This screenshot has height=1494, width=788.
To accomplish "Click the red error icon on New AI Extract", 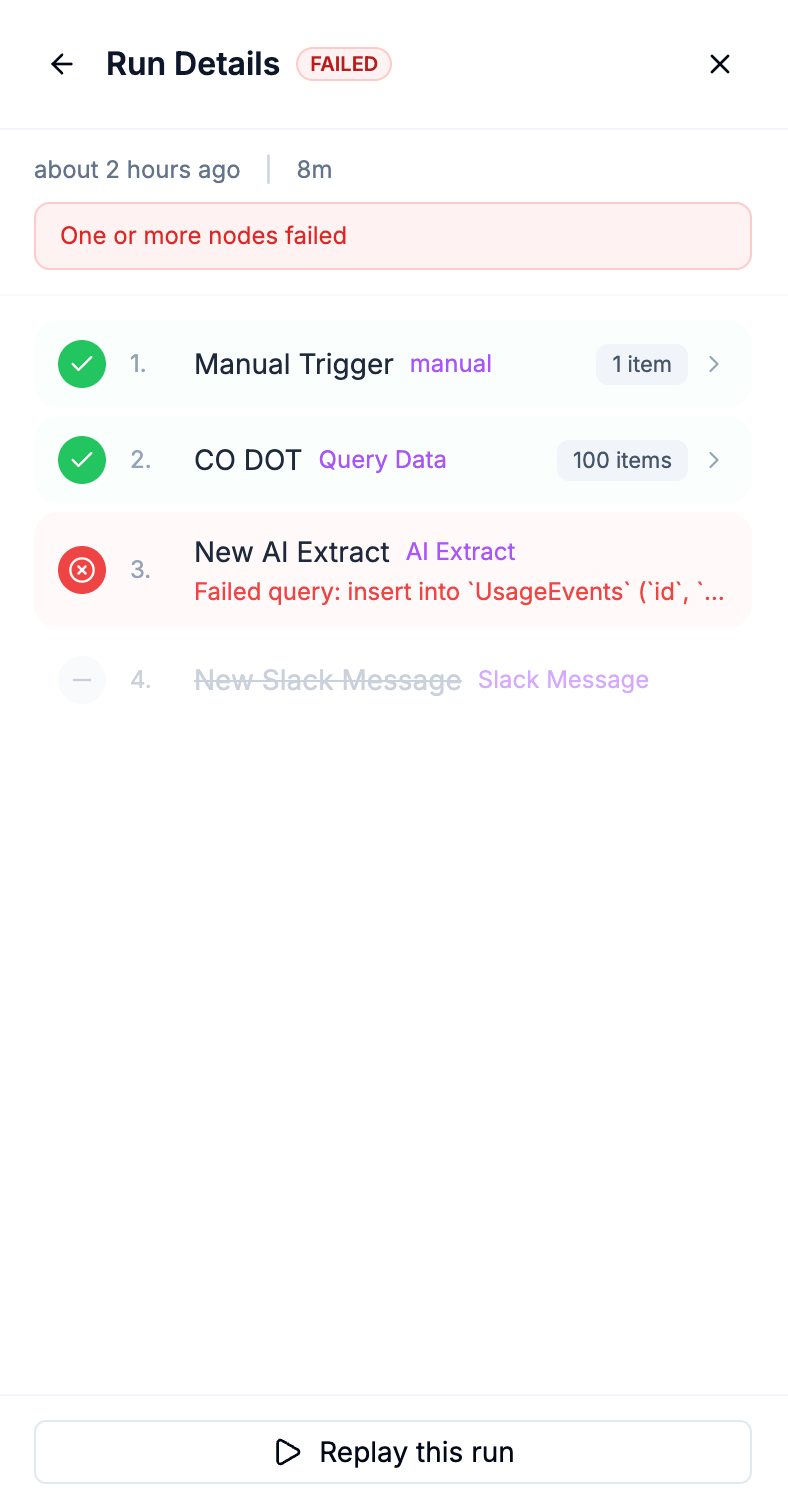I will (x=81, y=570).
